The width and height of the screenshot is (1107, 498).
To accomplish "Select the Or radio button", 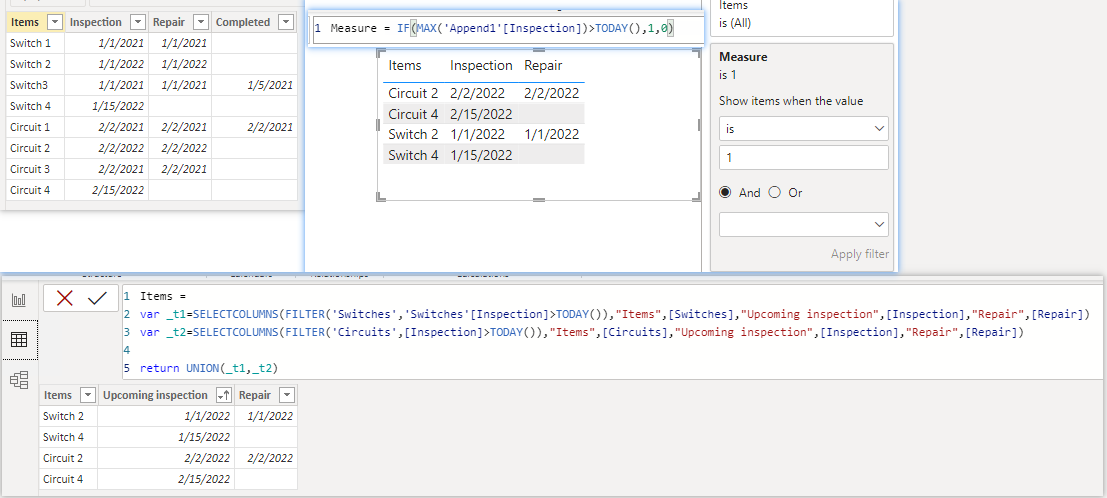I will pos(774,192).
